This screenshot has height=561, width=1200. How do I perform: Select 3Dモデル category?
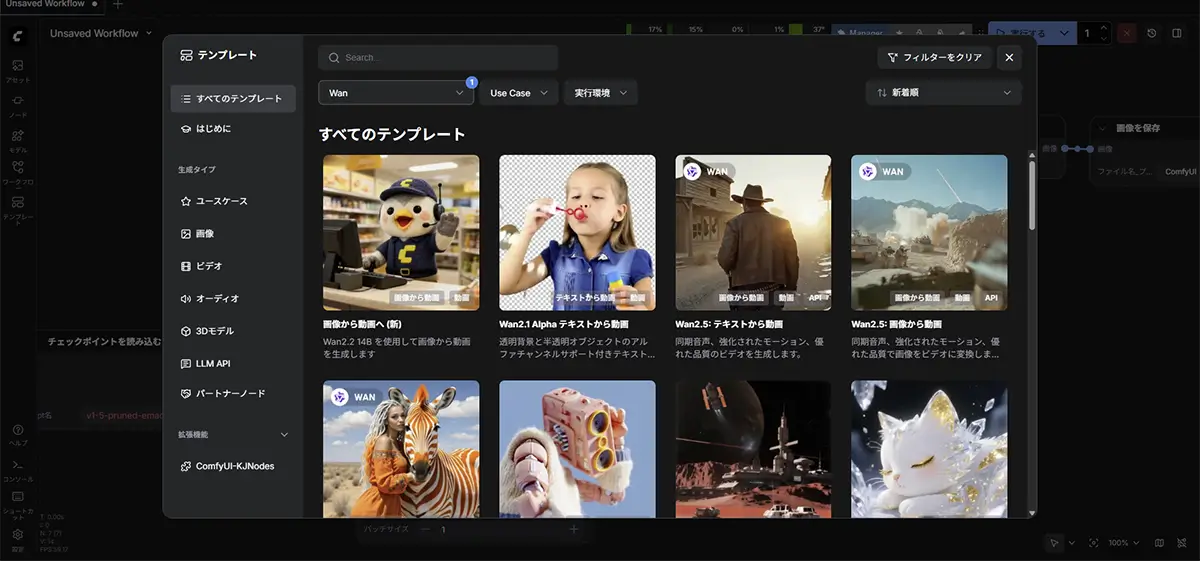(x=233, y=331)
